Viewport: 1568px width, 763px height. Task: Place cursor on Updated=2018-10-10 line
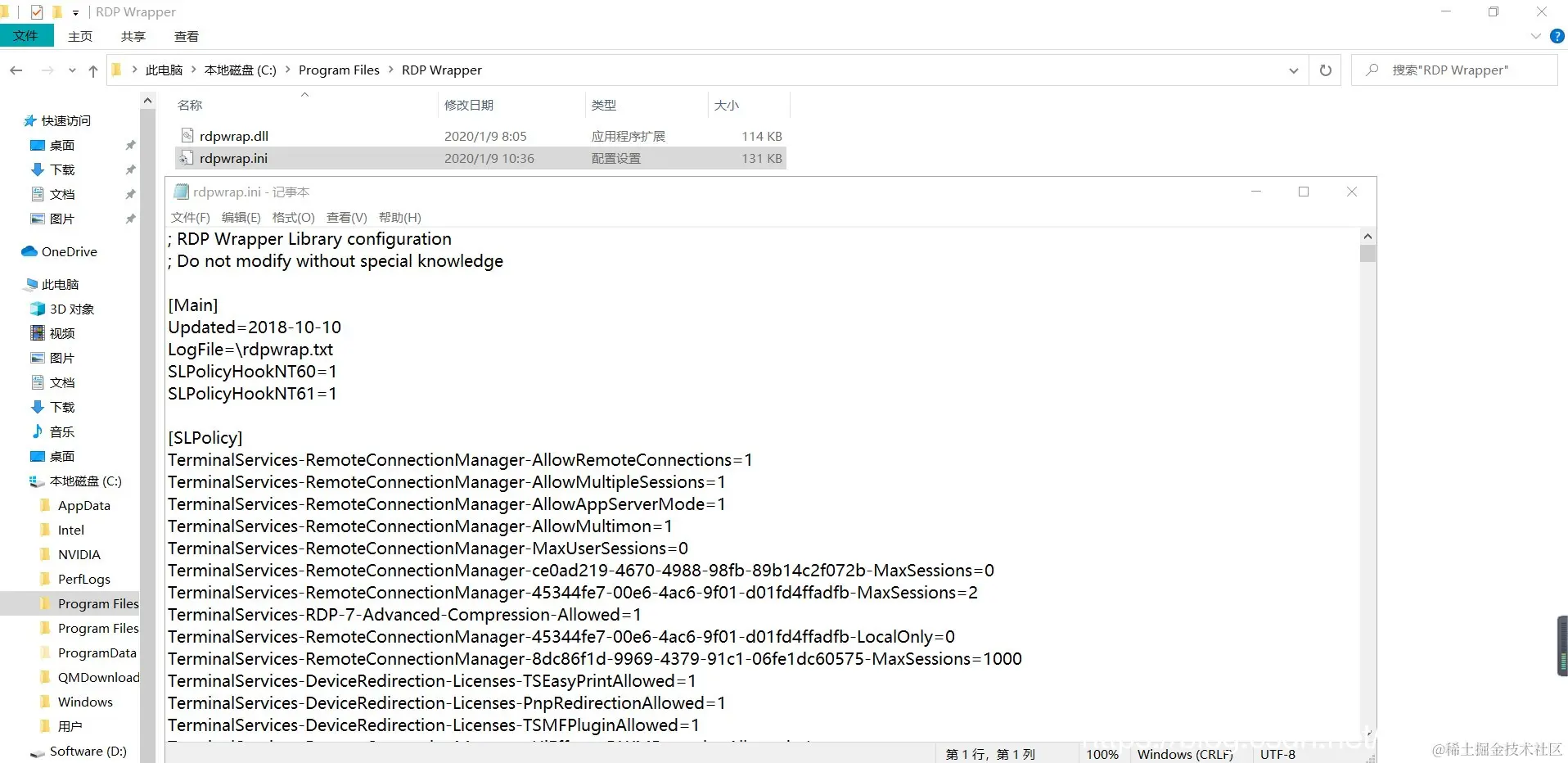click(255, 327)
